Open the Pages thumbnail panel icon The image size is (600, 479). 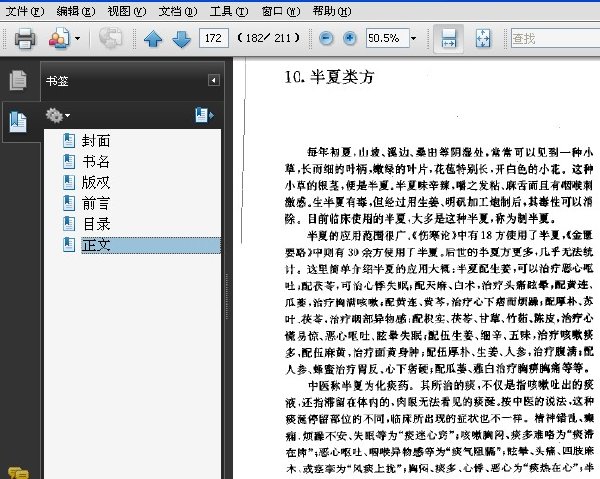click(18, 80)
